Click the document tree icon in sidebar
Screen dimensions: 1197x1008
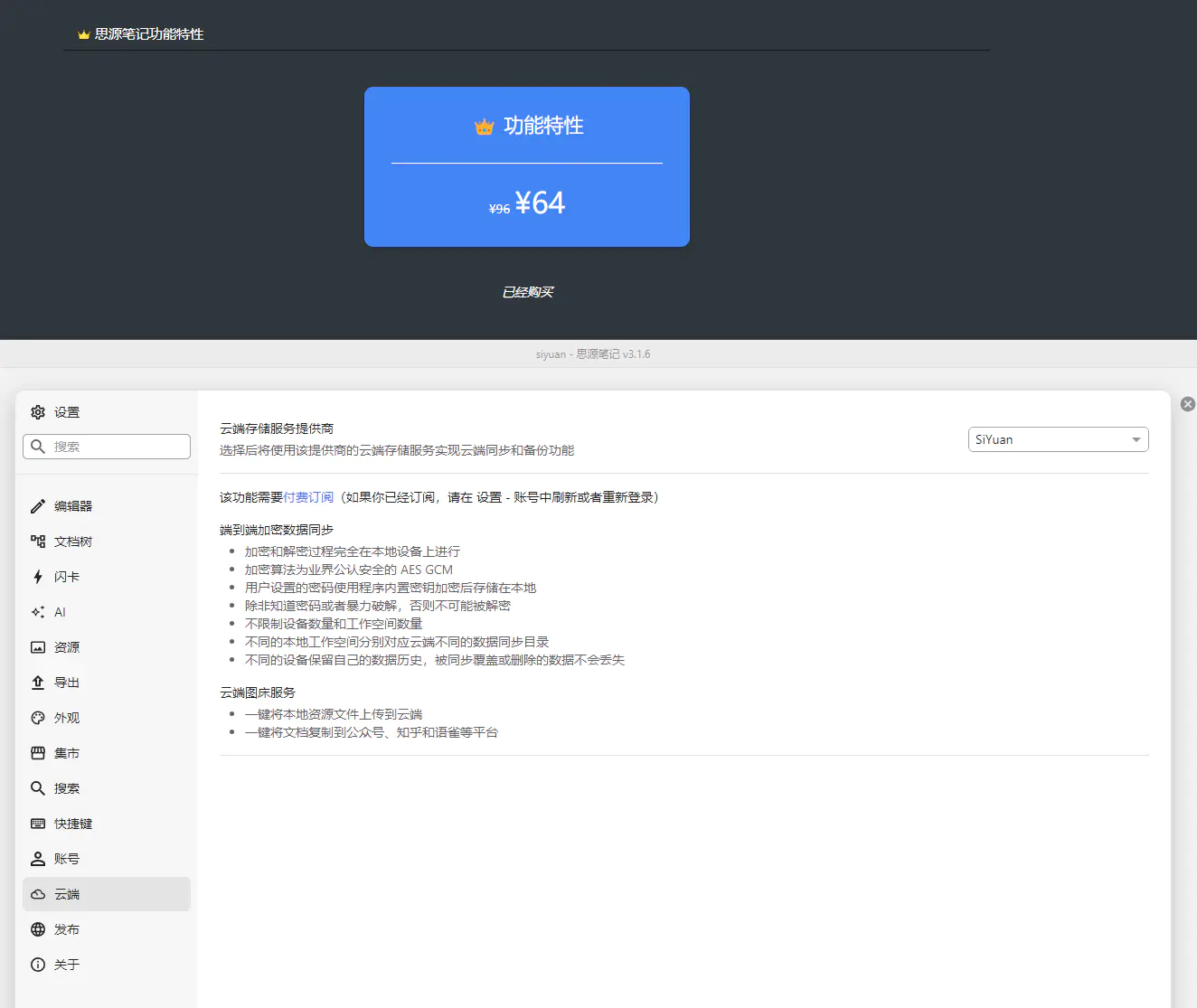38,542
